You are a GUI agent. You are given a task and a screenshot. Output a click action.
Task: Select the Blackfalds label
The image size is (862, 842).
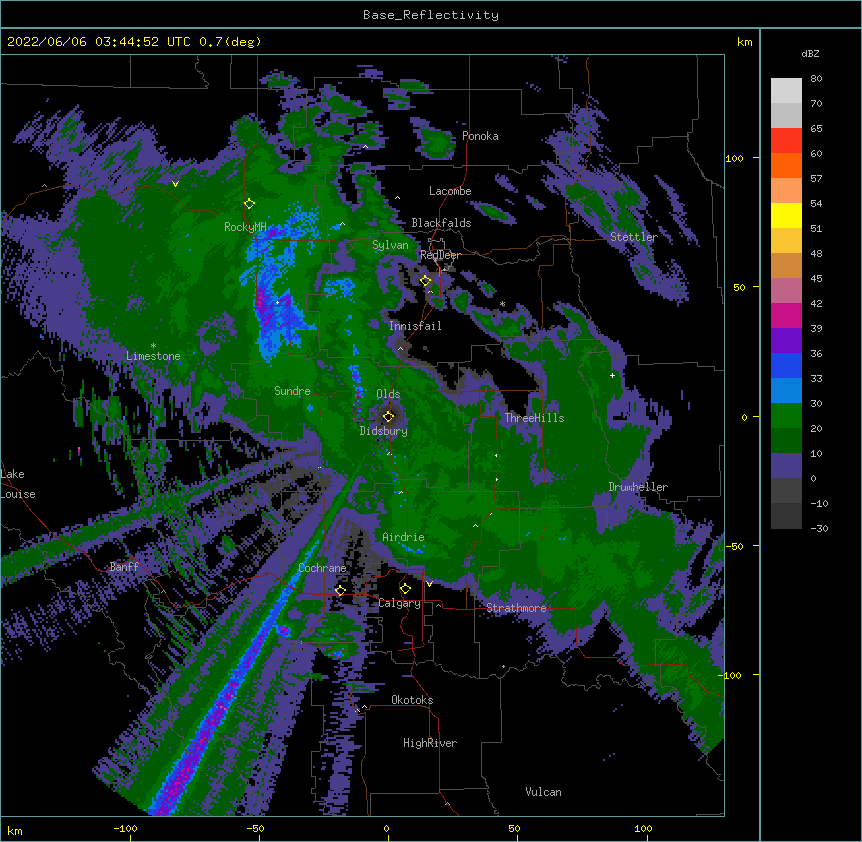[x=441, y=223]
